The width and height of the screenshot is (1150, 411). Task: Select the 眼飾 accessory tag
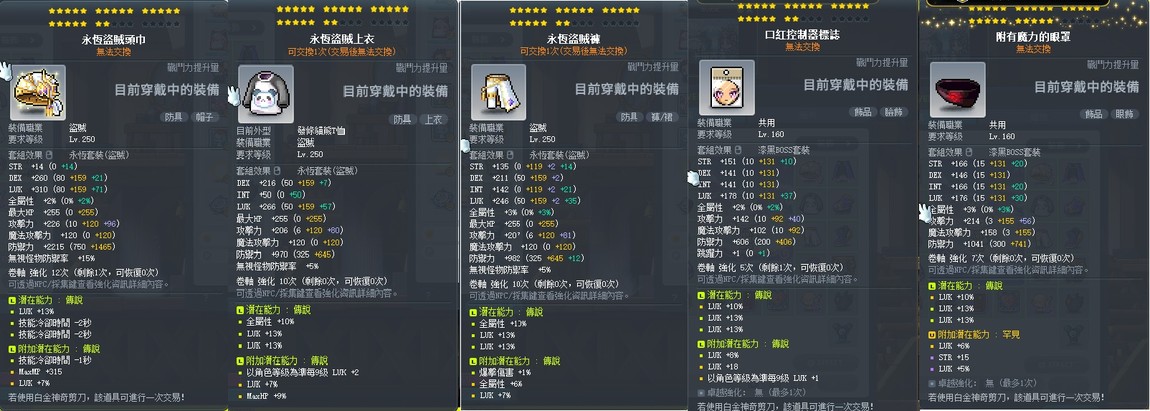(1123, 114)
